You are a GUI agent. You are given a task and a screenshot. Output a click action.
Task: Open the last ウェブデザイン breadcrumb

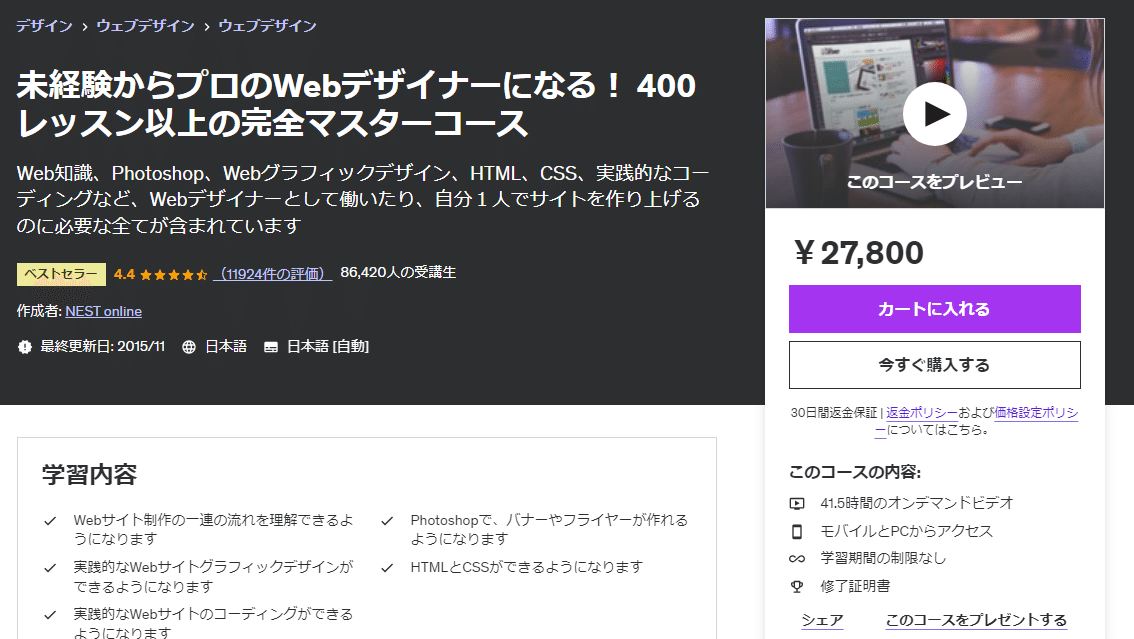[x=268, y=26]
